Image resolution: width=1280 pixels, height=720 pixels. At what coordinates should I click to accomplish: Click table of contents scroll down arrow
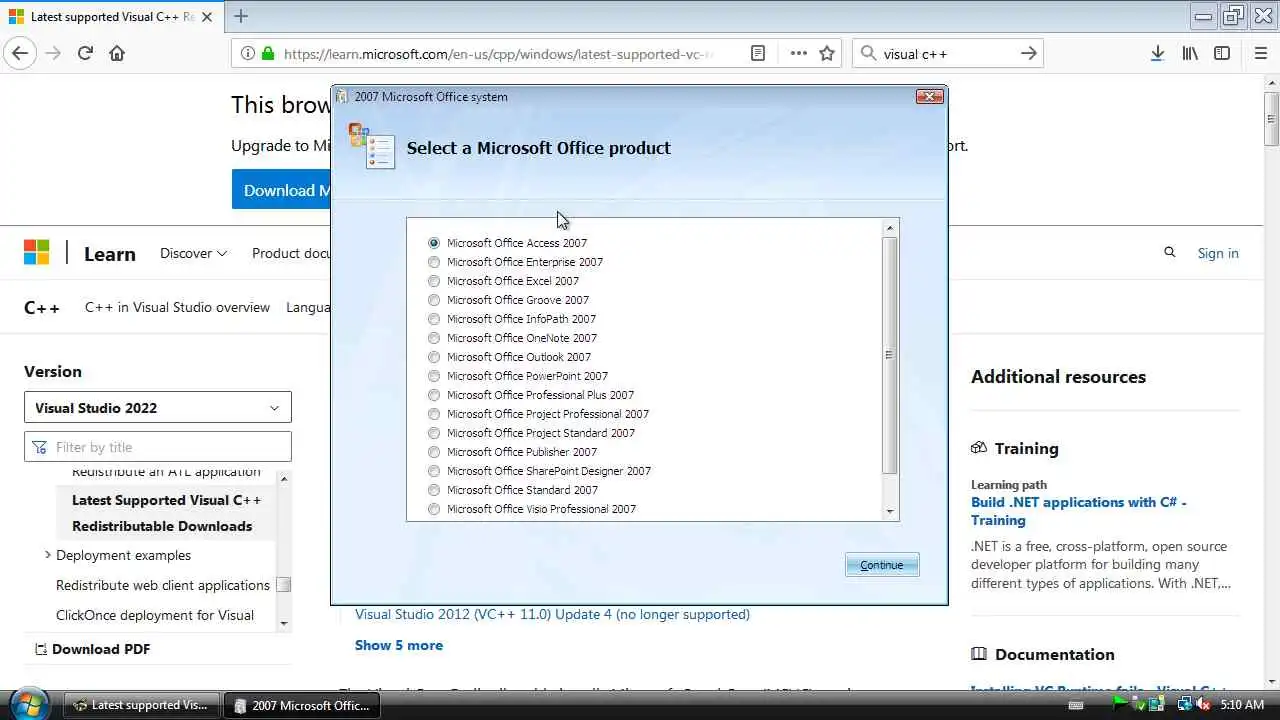284,623
